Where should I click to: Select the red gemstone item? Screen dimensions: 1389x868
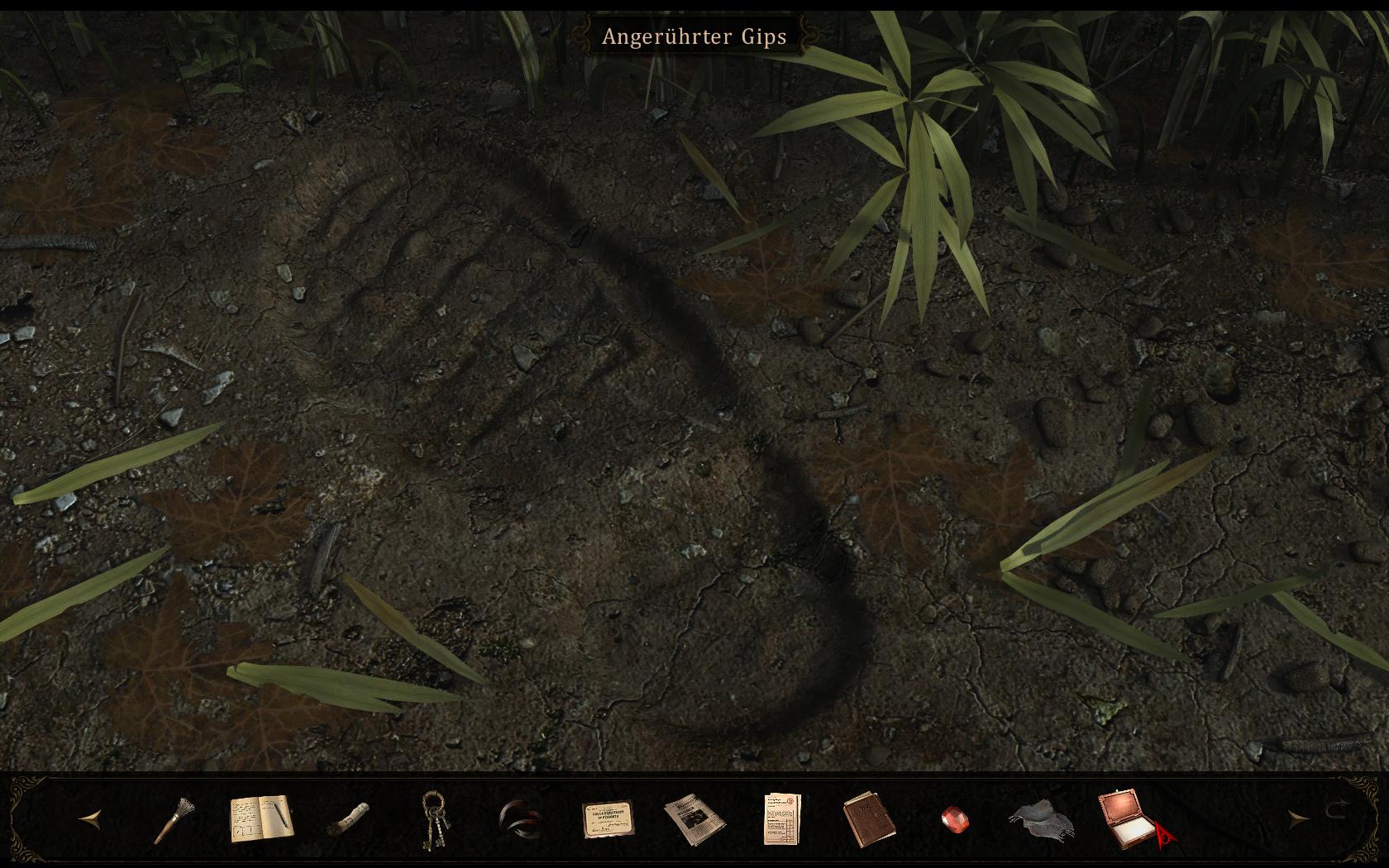click(955, 820)
